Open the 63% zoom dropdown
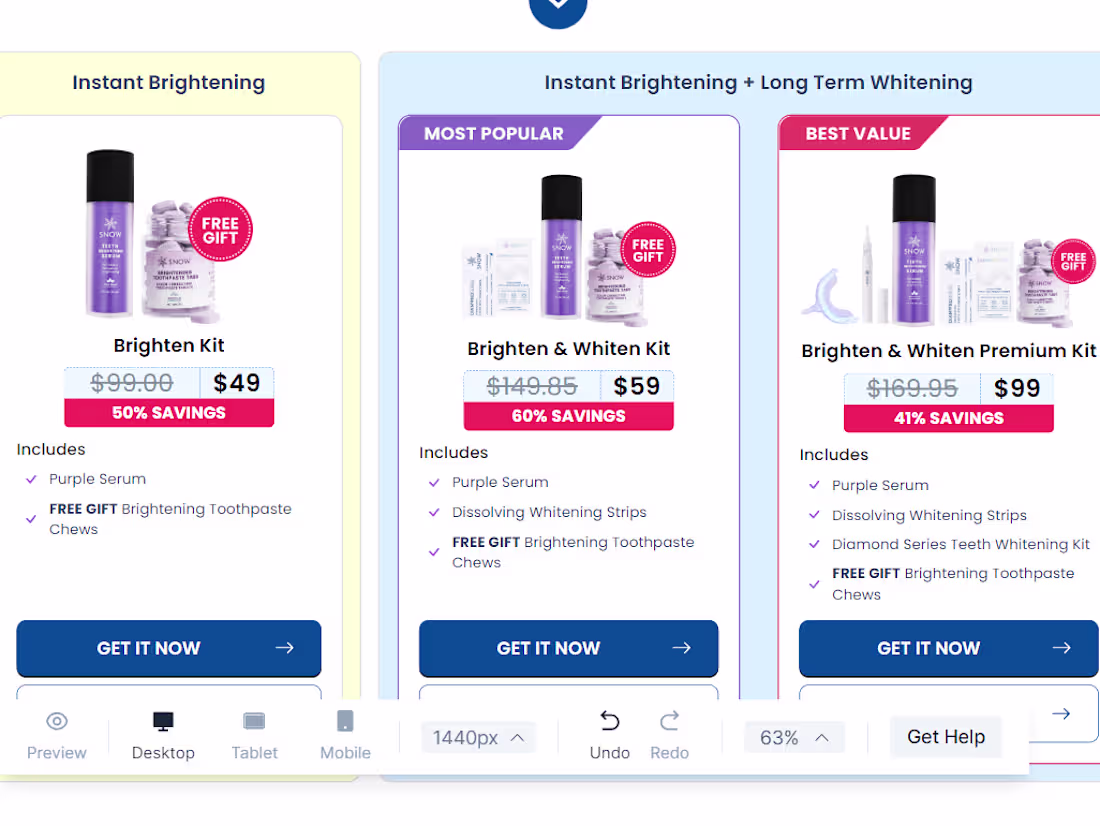The width and height of the screenshot is (1100, 826). [x=794, y=738]
